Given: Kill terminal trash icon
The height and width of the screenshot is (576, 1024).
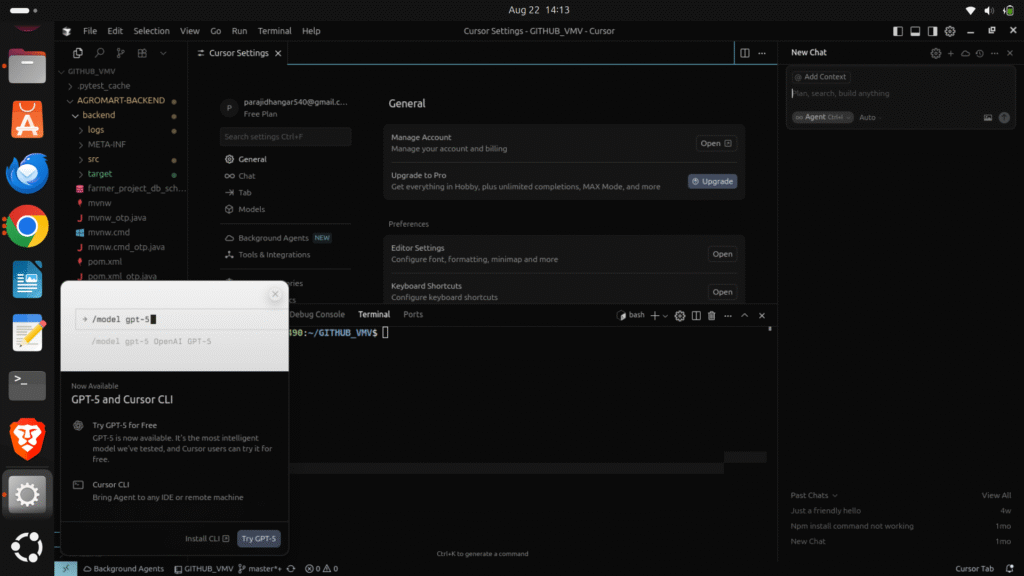Looking at the screenshot, I should (x=712, y=316).
